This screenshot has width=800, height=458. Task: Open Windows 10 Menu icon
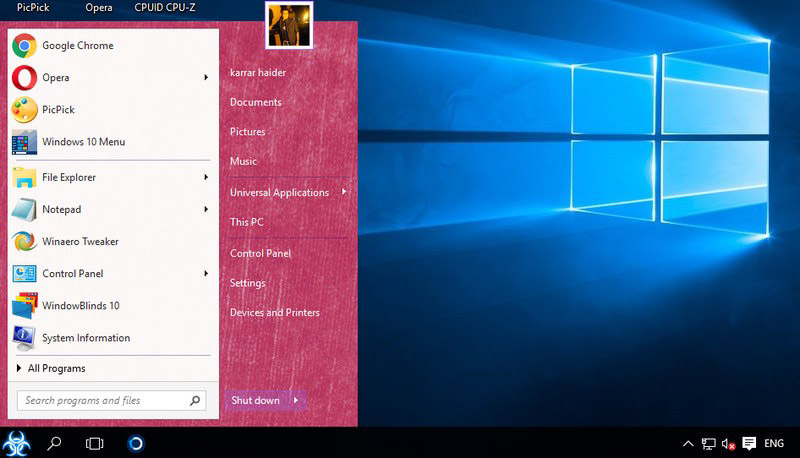coord(24,142)
